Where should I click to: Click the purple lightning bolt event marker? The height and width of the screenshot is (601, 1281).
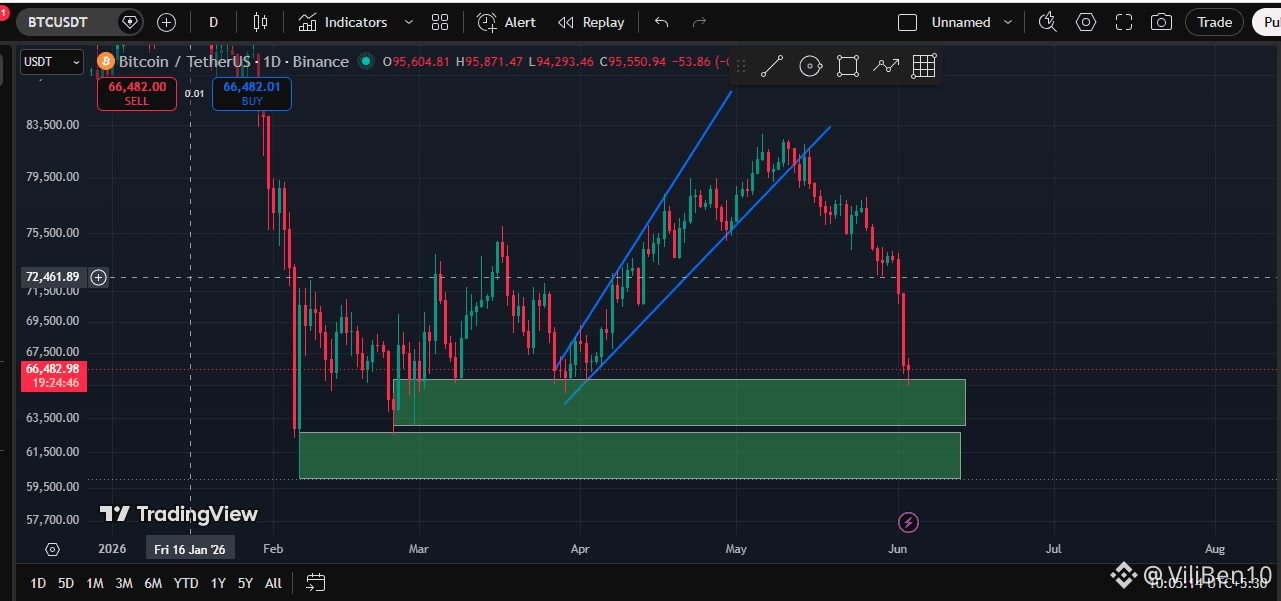click(908, 522)
